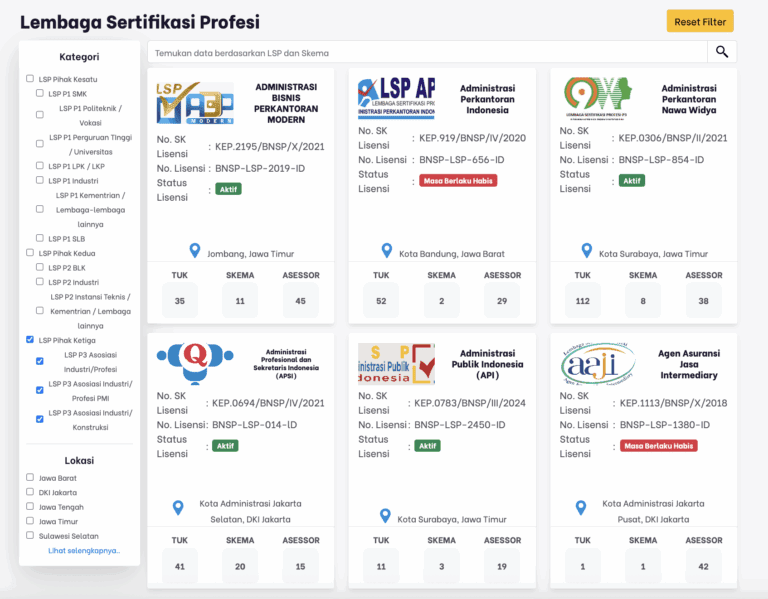Click the search magnifier icon
This screenshot has height=599, width=768.
pyautogui.click(x=721, y=52)
